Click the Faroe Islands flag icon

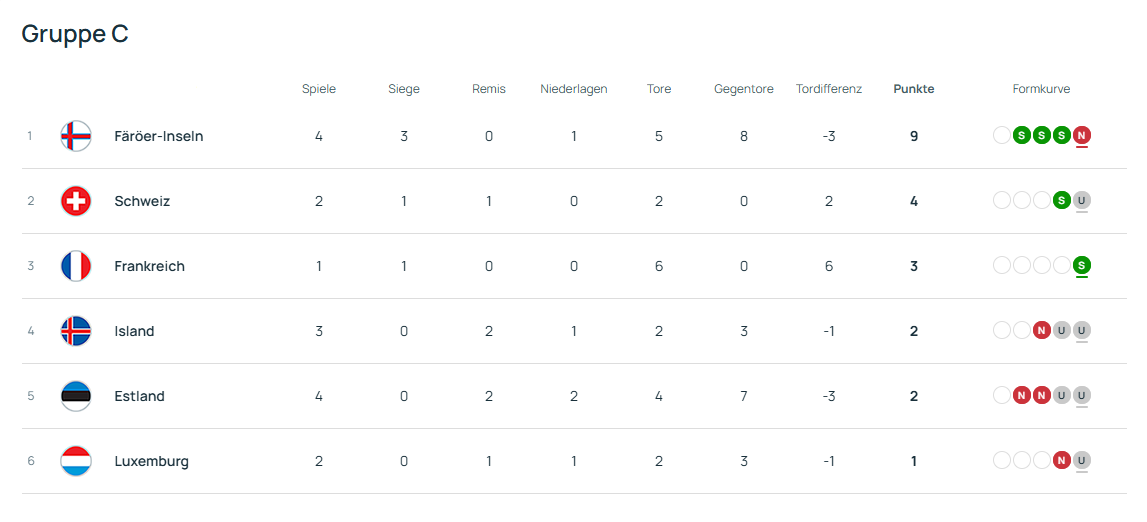coord(76,136)
